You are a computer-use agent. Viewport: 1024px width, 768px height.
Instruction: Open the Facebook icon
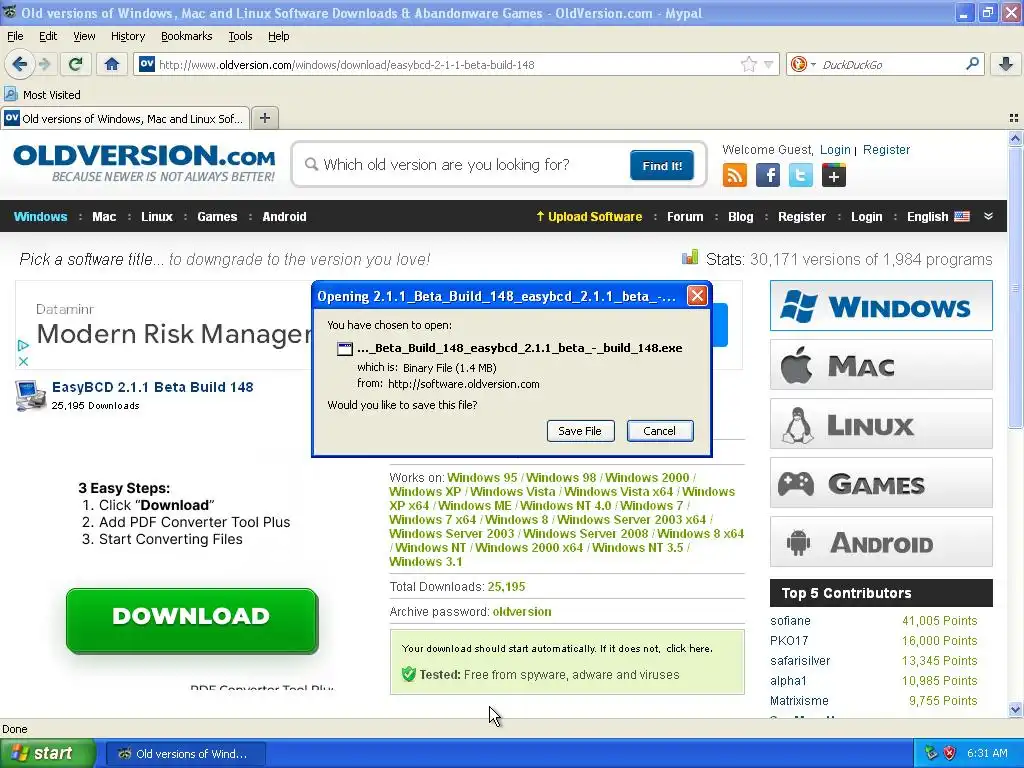click(767, 176)
